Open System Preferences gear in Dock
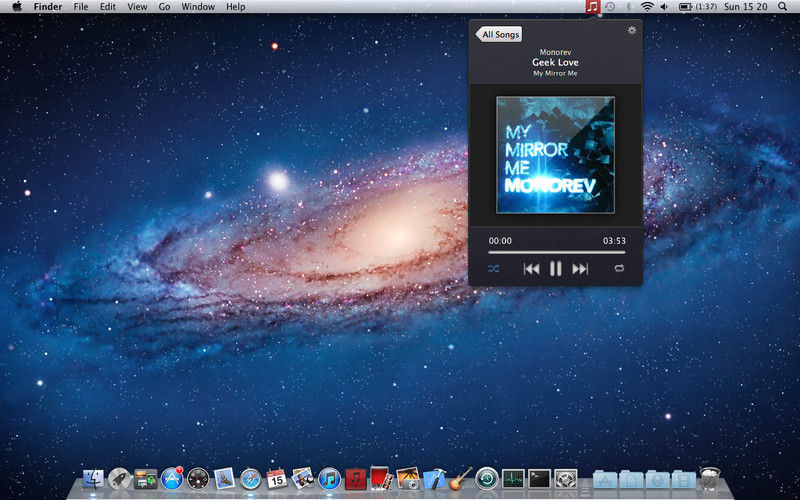Viewport: 800px width, 500px height. [566, 479]
